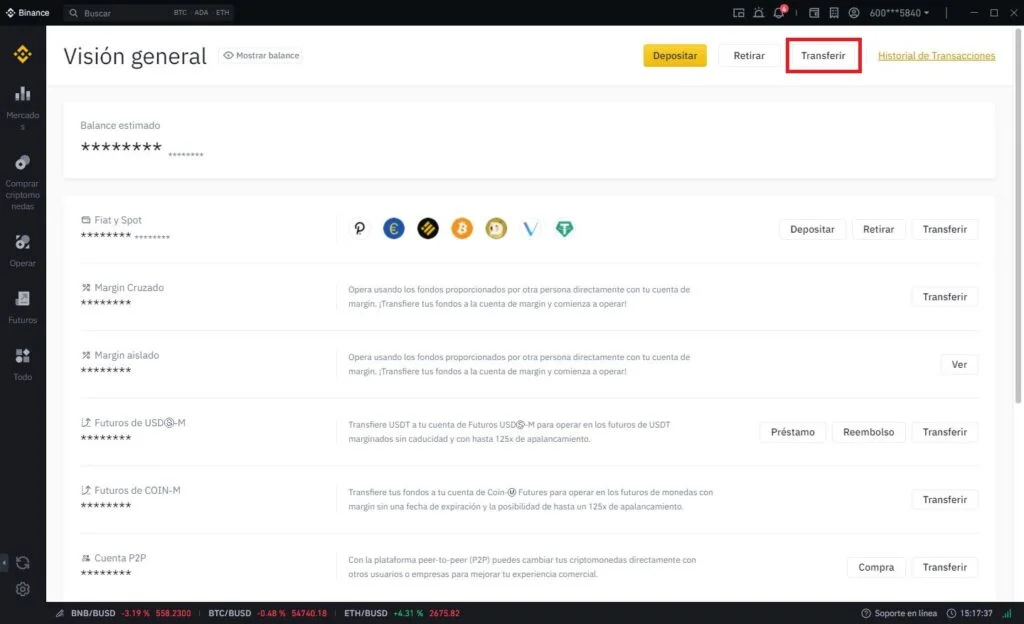1024x624 pixels.
Task: Select the Bitcoin coin icon
Action: [462, 228]
